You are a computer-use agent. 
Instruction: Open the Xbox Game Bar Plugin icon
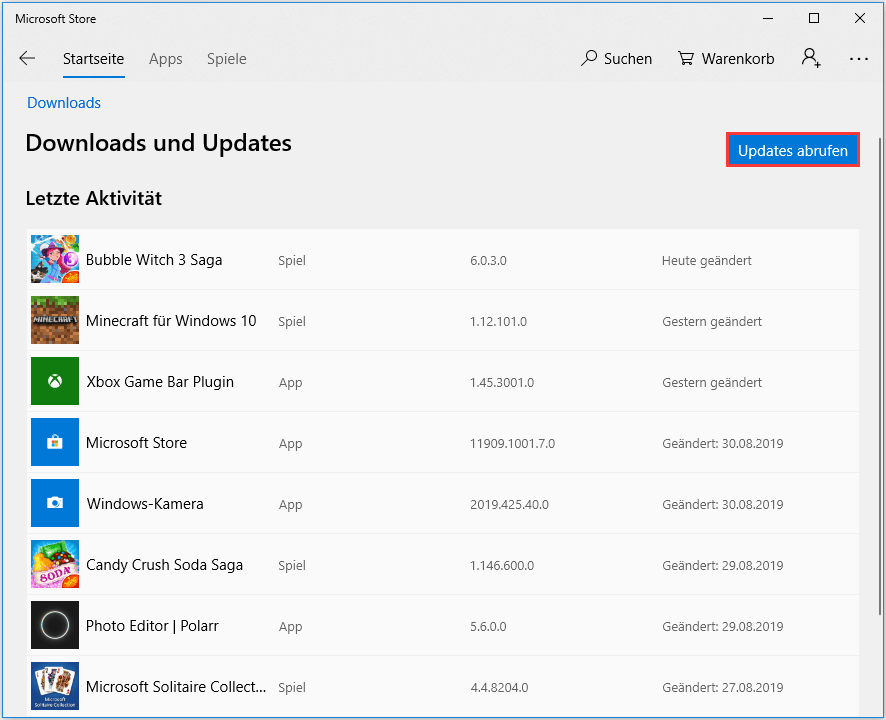point(55,381)
